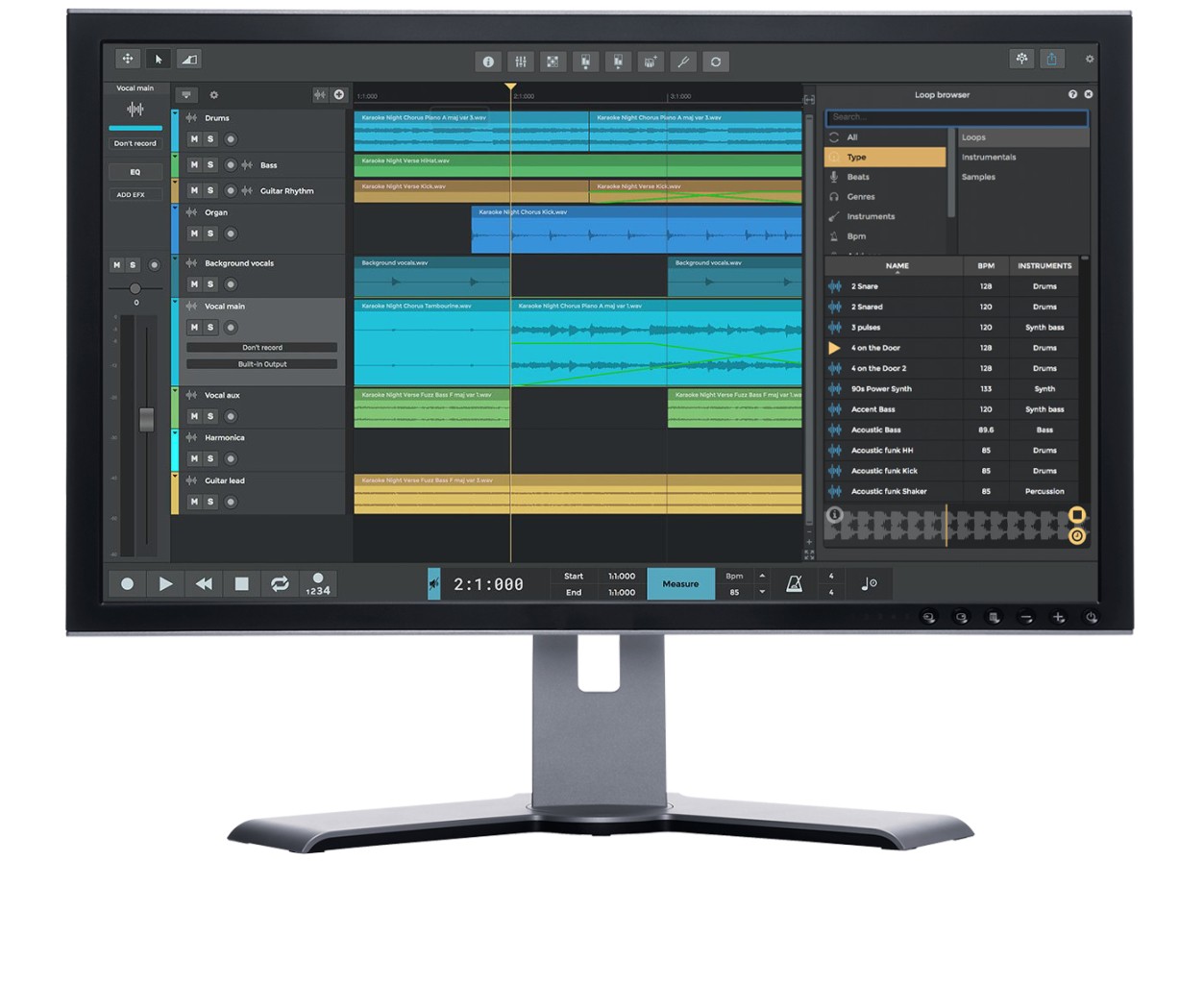Mute the Drums track

click(194, 139)
